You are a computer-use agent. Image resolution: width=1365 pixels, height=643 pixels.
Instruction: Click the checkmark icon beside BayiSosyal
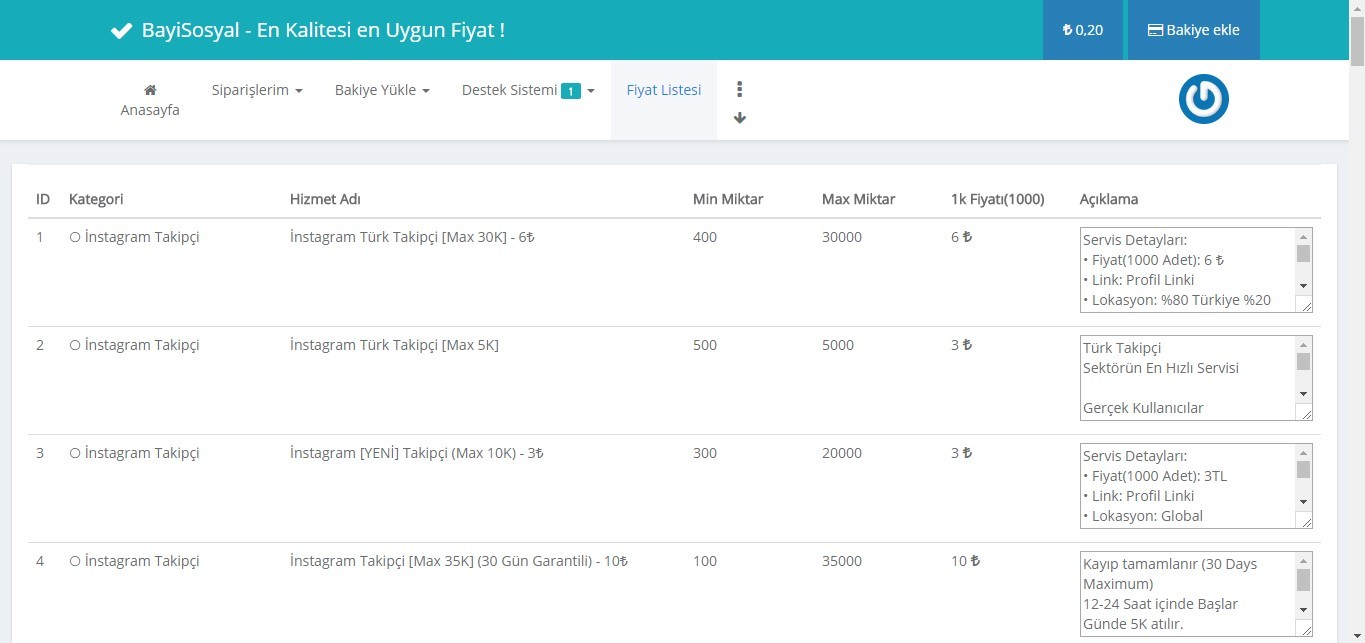point(121,31)
